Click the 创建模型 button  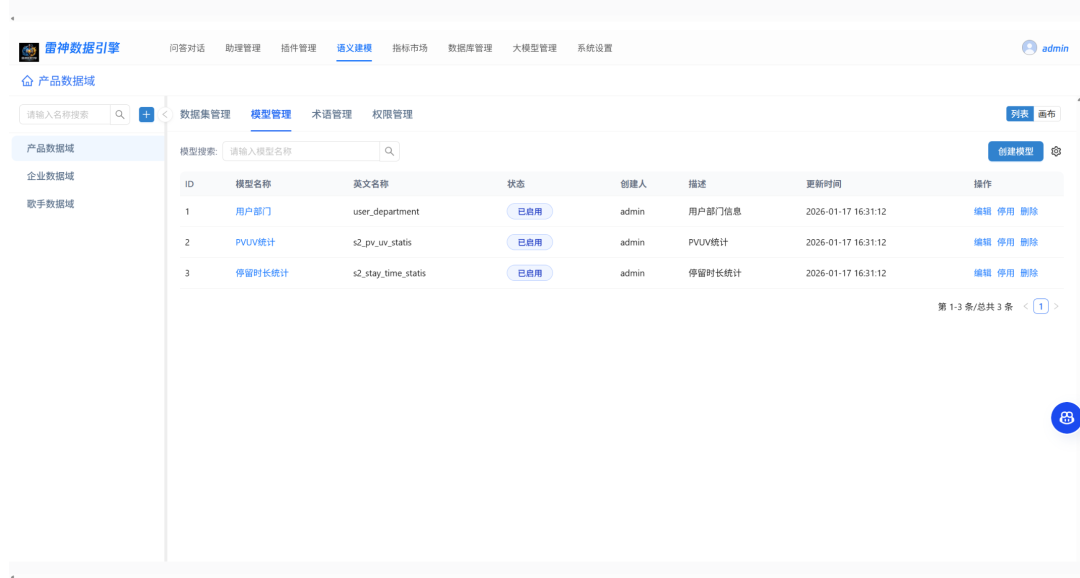[x=1016, y=152]
